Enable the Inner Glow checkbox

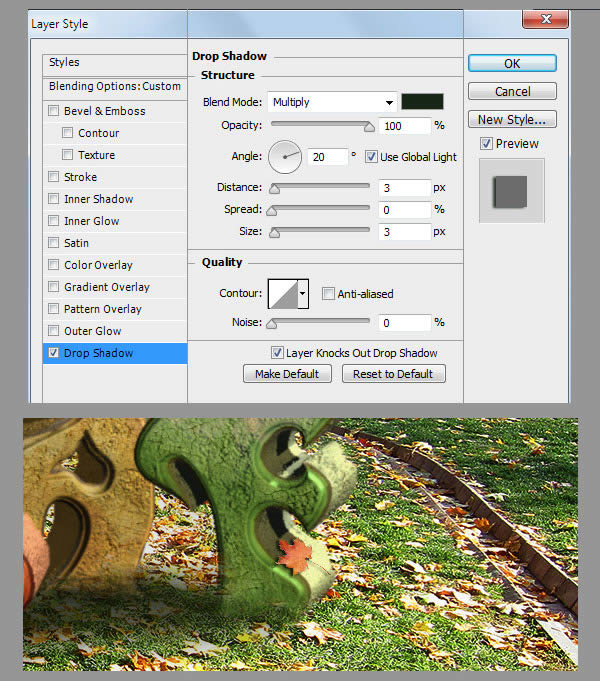click(x=53, y=221)
